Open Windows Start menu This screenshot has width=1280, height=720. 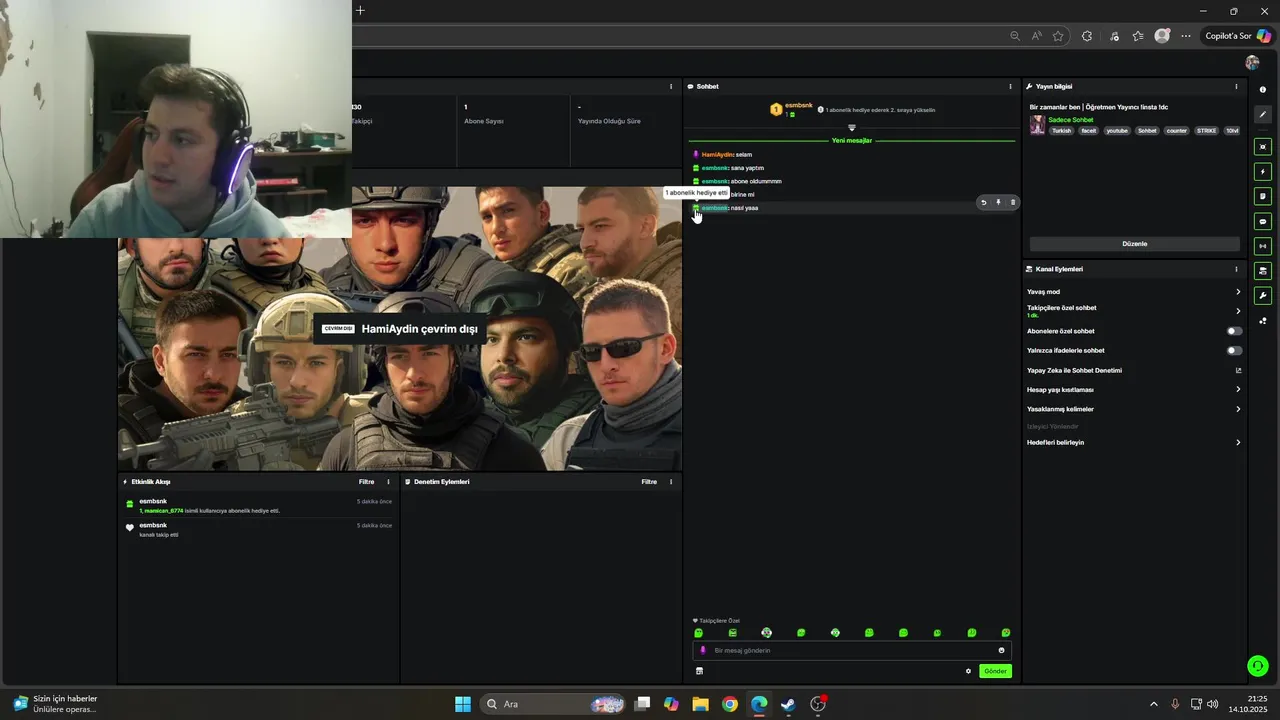(x=462, y=704)
